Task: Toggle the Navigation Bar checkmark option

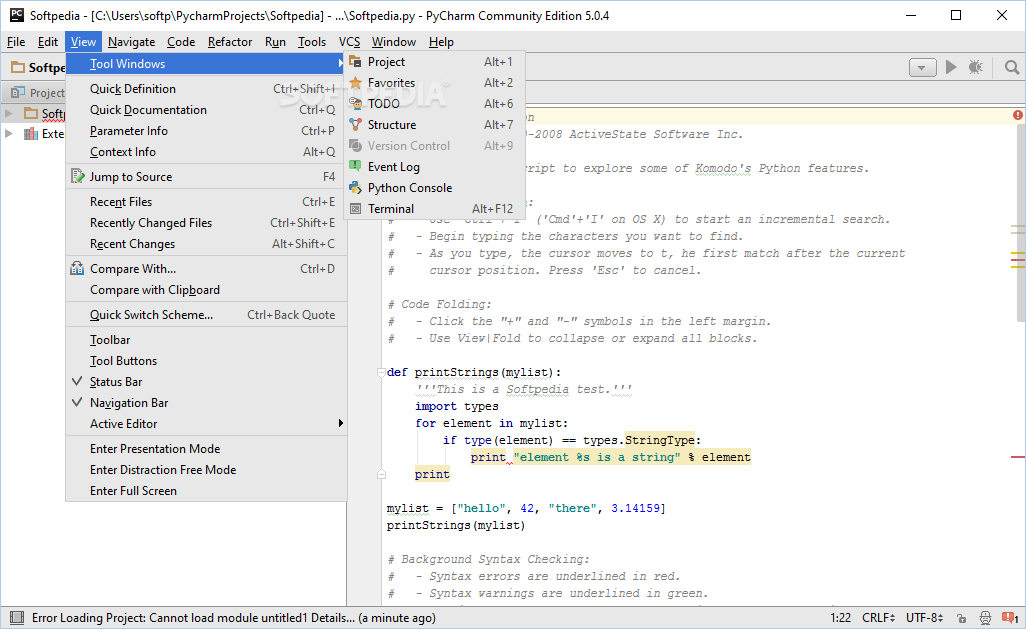Action: point(206,403)
